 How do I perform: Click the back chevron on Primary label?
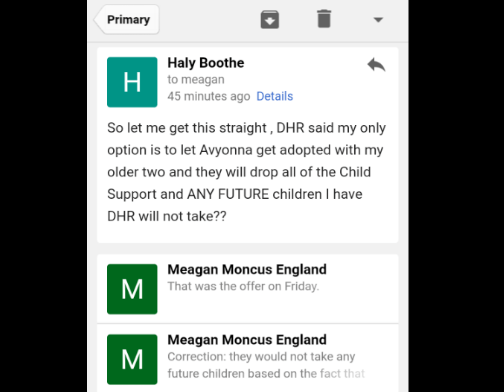tap(97, 20)
